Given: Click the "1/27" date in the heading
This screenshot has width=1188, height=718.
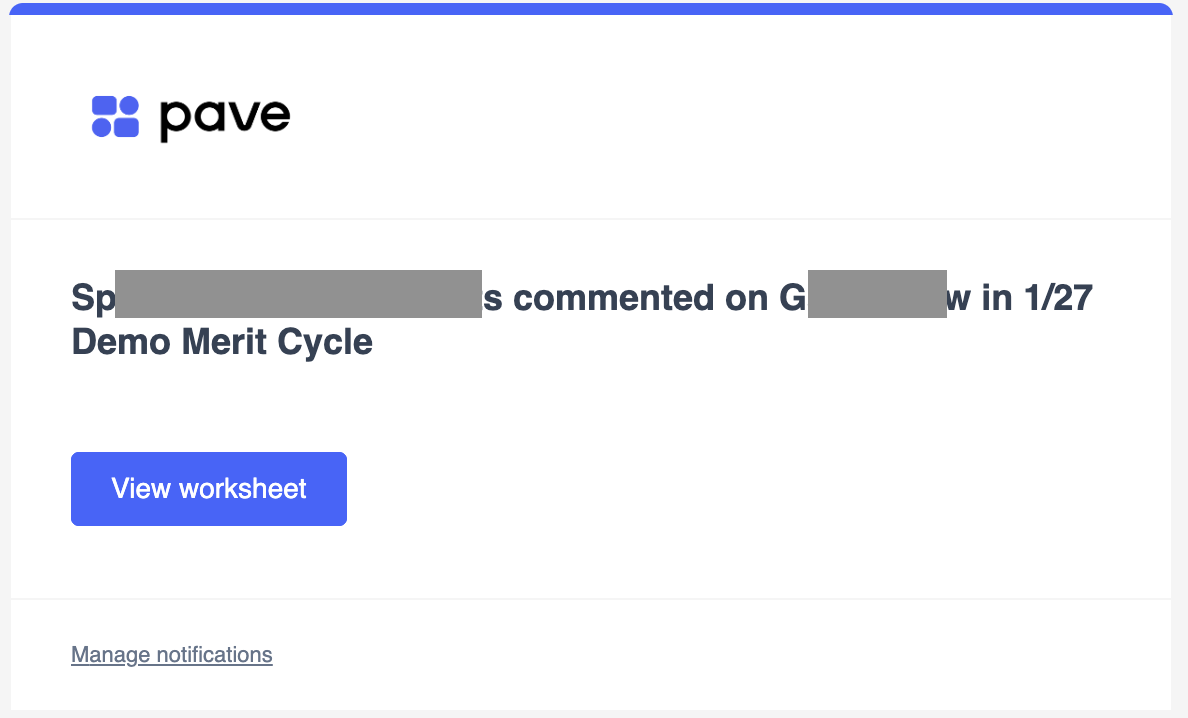Looking at the screenshot, I should tap(1058, 298).
